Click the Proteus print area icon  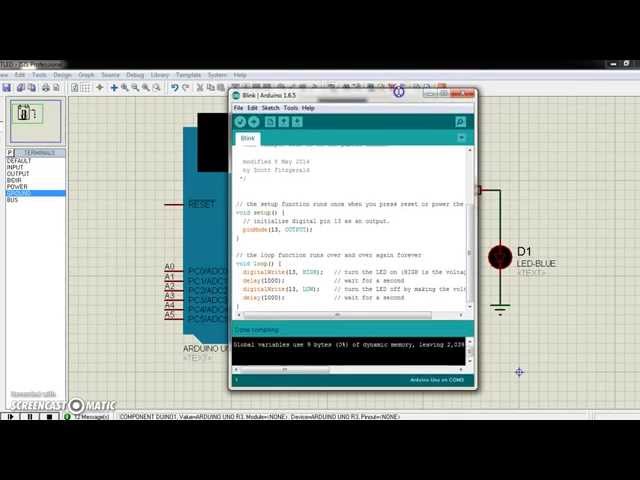coord(56,87)
